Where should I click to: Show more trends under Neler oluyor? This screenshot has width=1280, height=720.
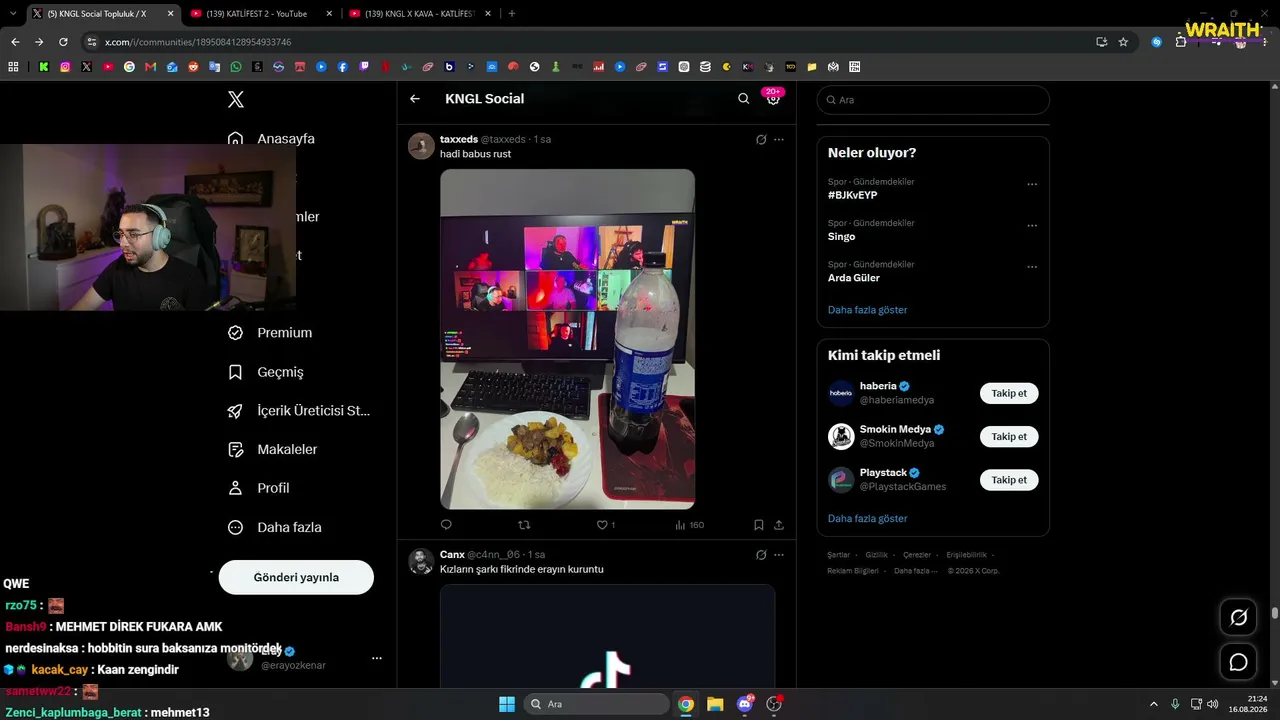867,310
